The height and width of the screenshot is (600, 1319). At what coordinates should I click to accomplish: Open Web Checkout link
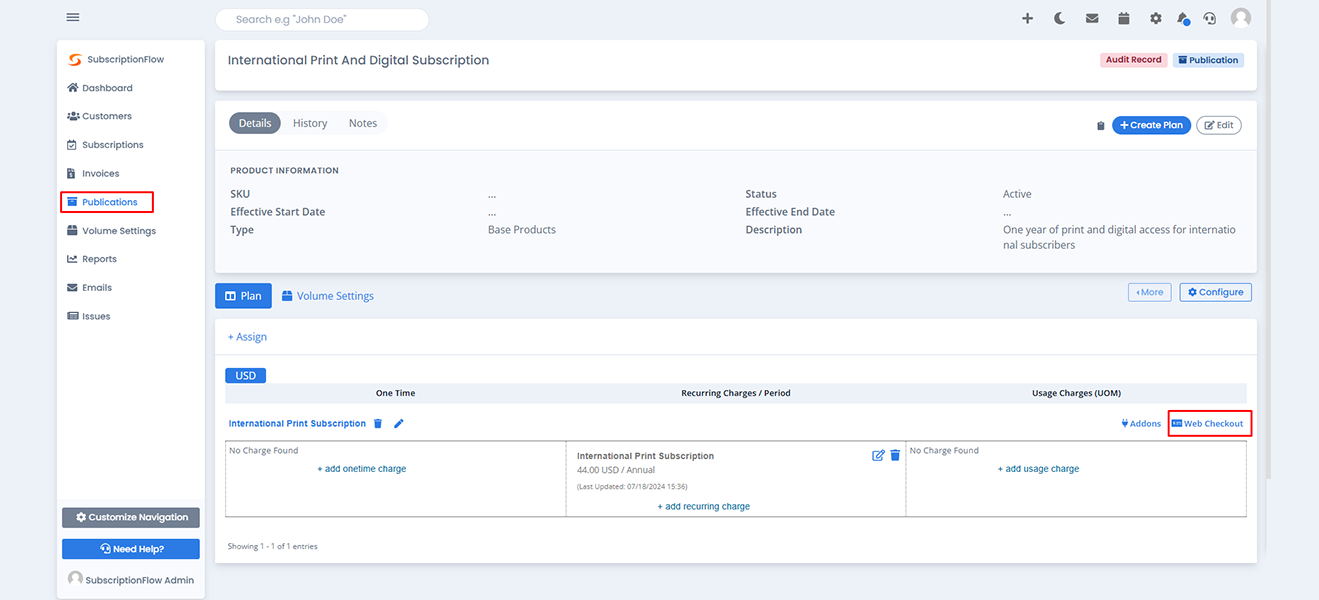tap(1210, 424)
